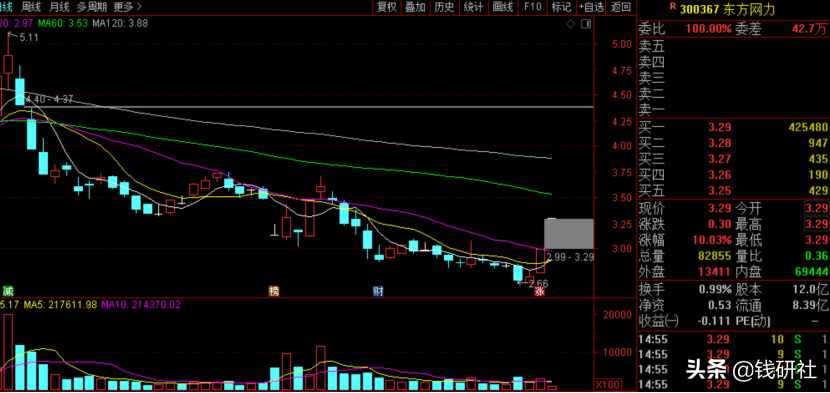The image size is (830, 393).
Task: Click the 涨 marker under the latest candle
Action: 539,291
